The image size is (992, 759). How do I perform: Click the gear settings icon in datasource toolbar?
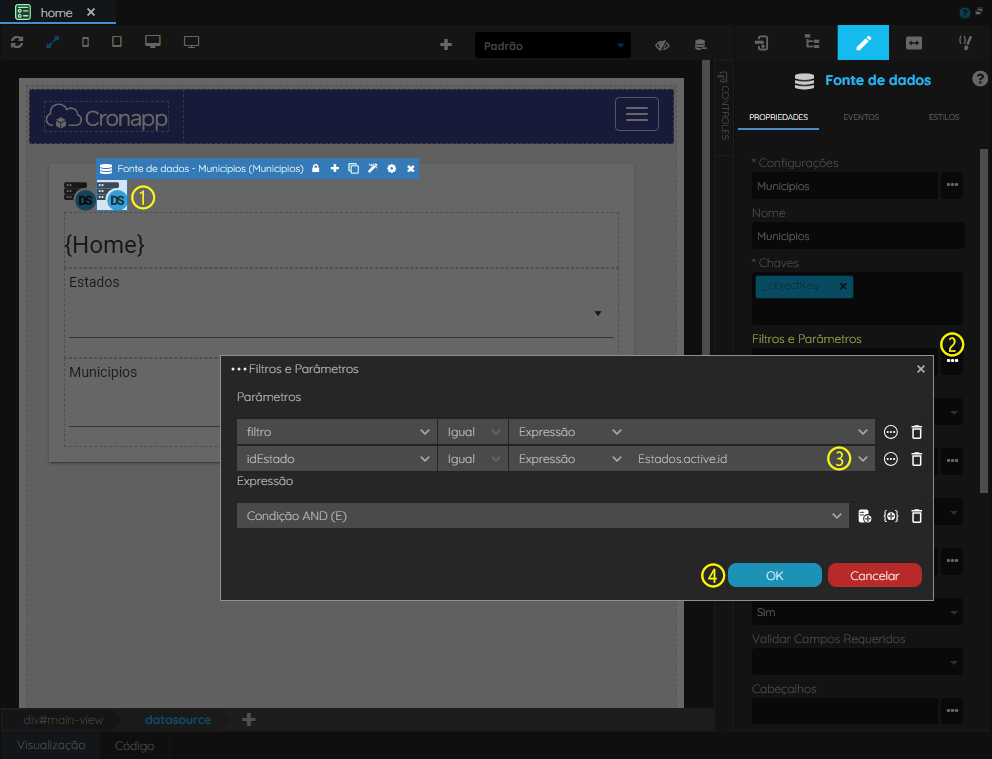pyautogui.click(x=392, y=168)
